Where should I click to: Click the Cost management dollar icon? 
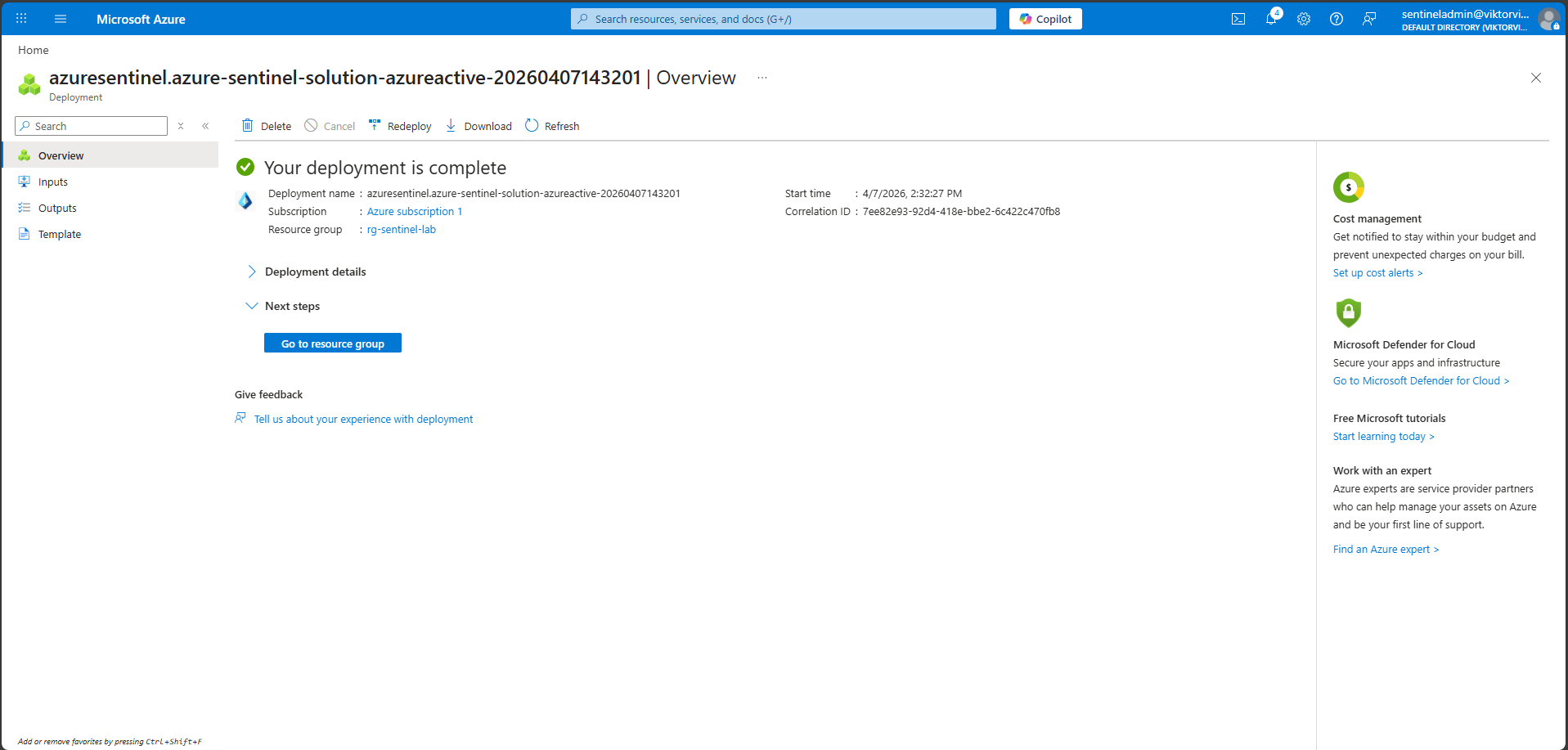point(1349,187)
